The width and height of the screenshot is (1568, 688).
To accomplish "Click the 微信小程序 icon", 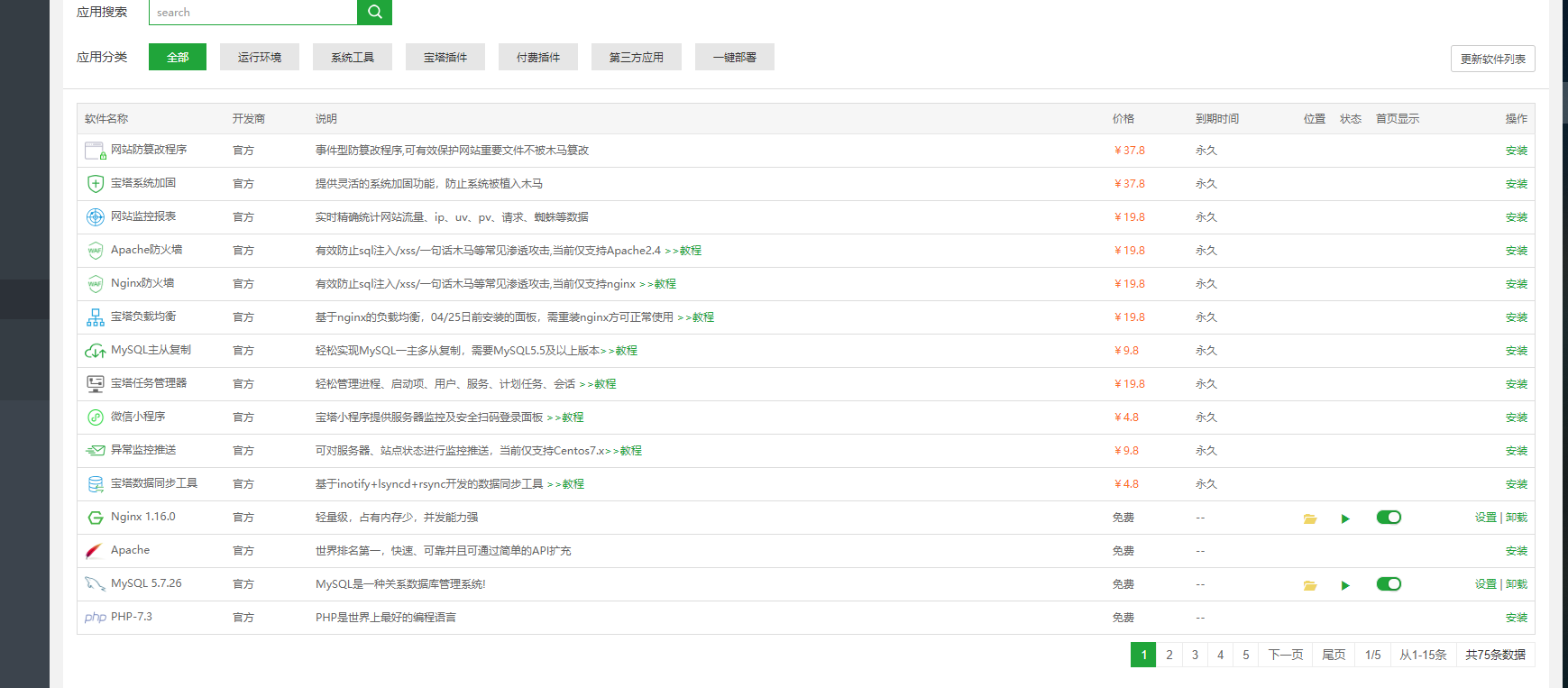I will coord(96,417).
